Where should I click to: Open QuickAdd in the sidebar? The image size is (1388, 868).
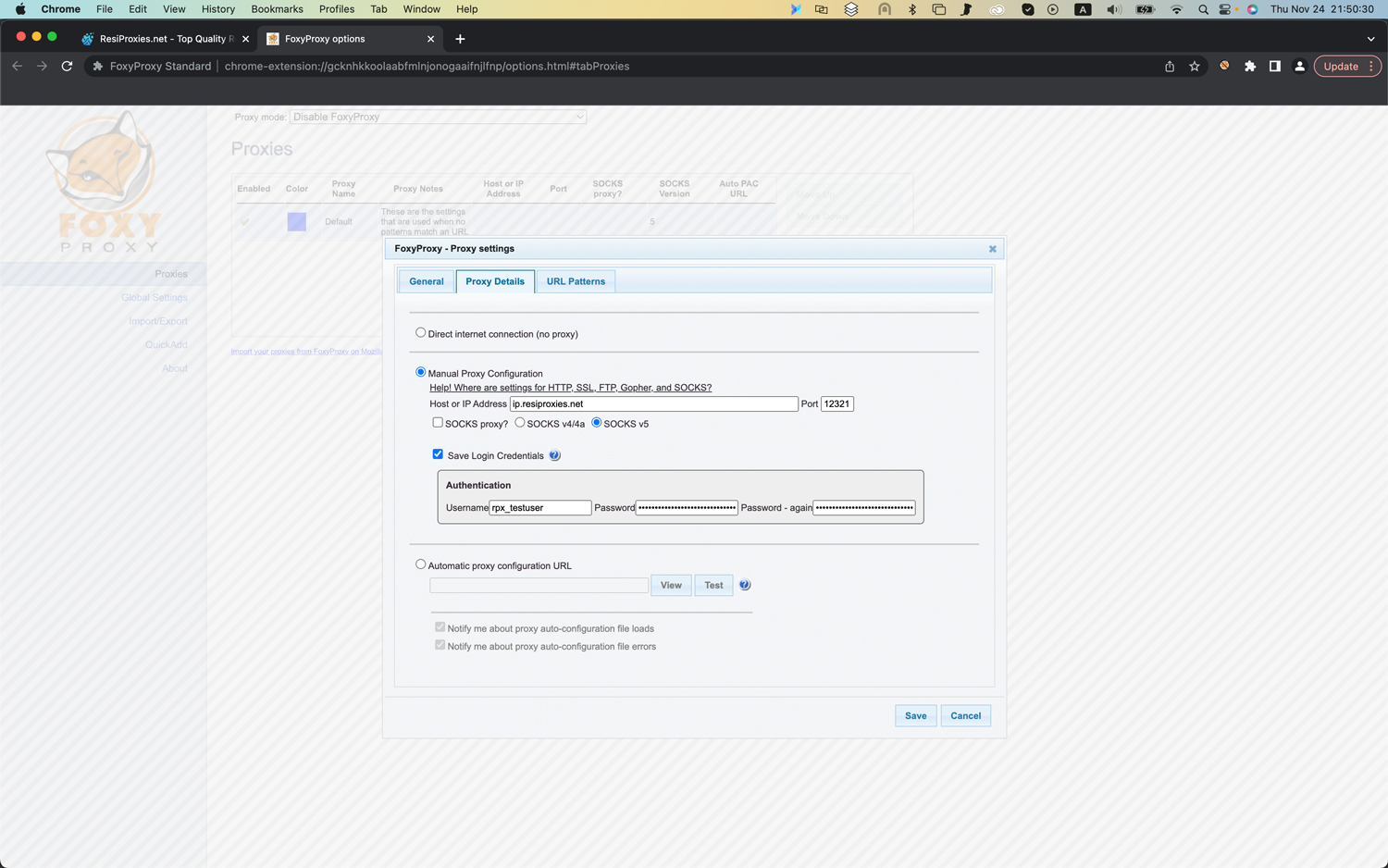coord(167,344)
